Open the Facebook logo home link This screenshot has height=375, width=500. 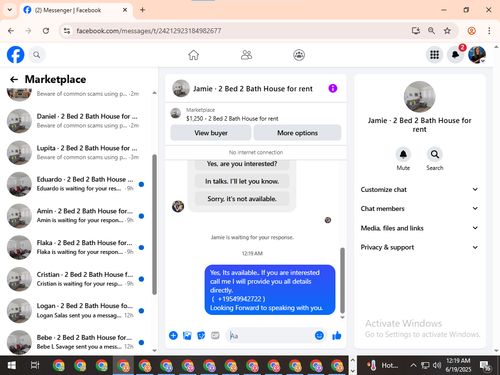pyautogui.click(x=16, y=55)
